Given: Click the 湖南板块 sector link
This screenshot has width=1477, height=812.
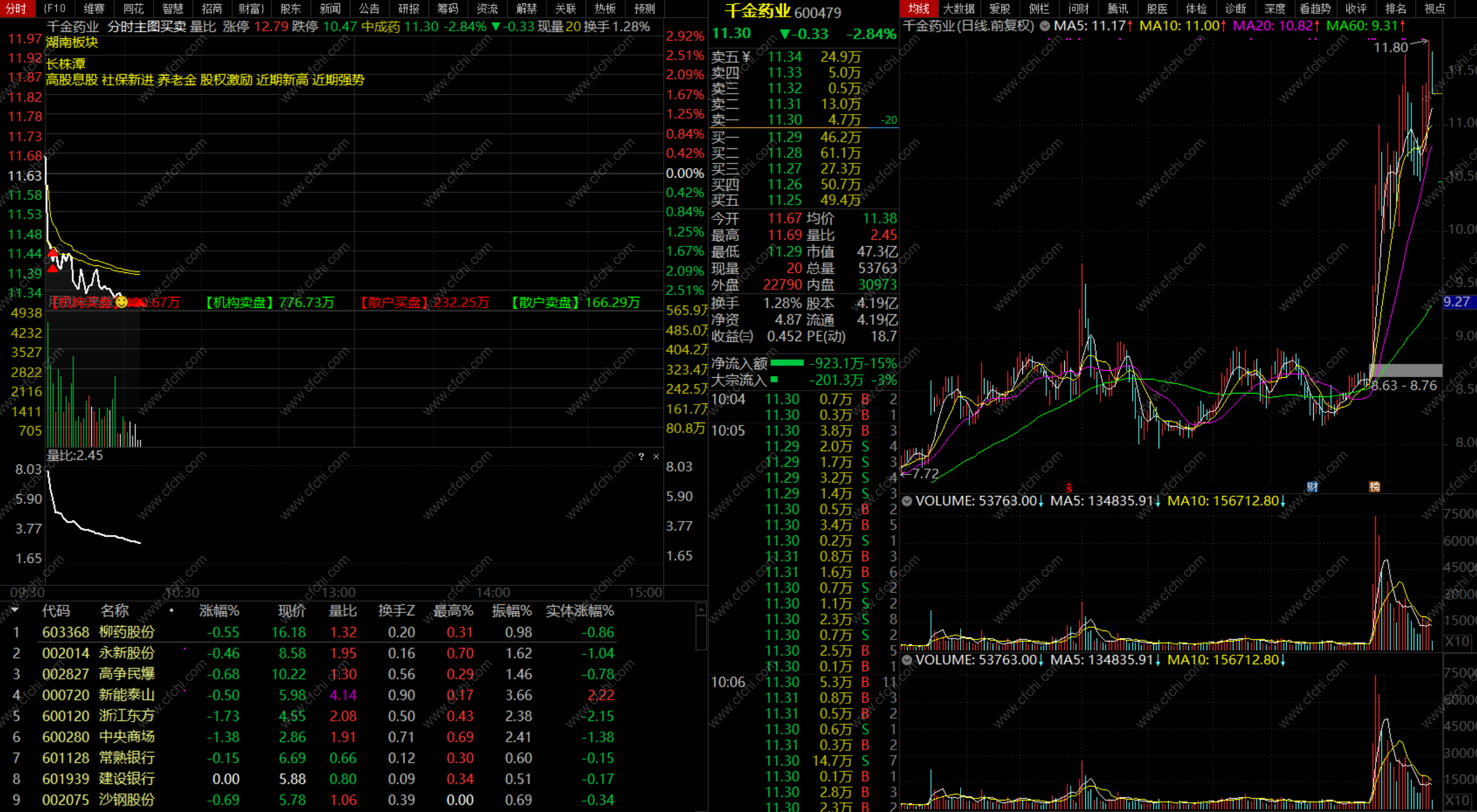Looking at the screenshot, I should (x=72, y=42).
